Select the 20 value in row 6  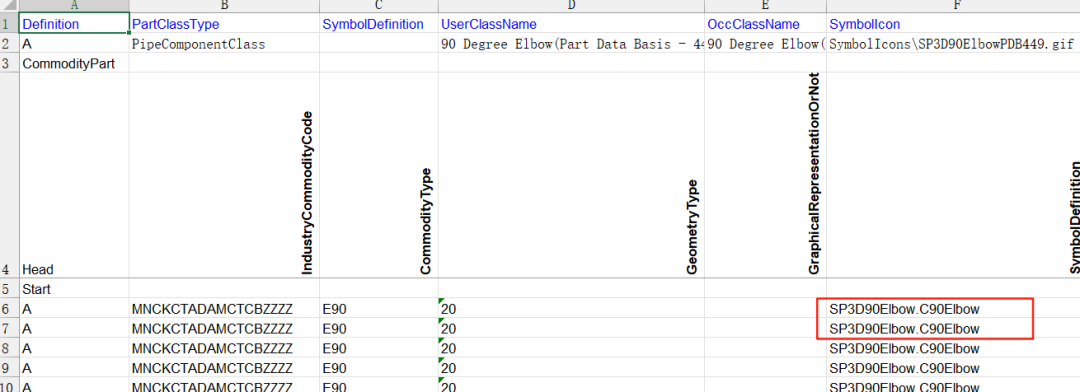(x=571, y=309)
